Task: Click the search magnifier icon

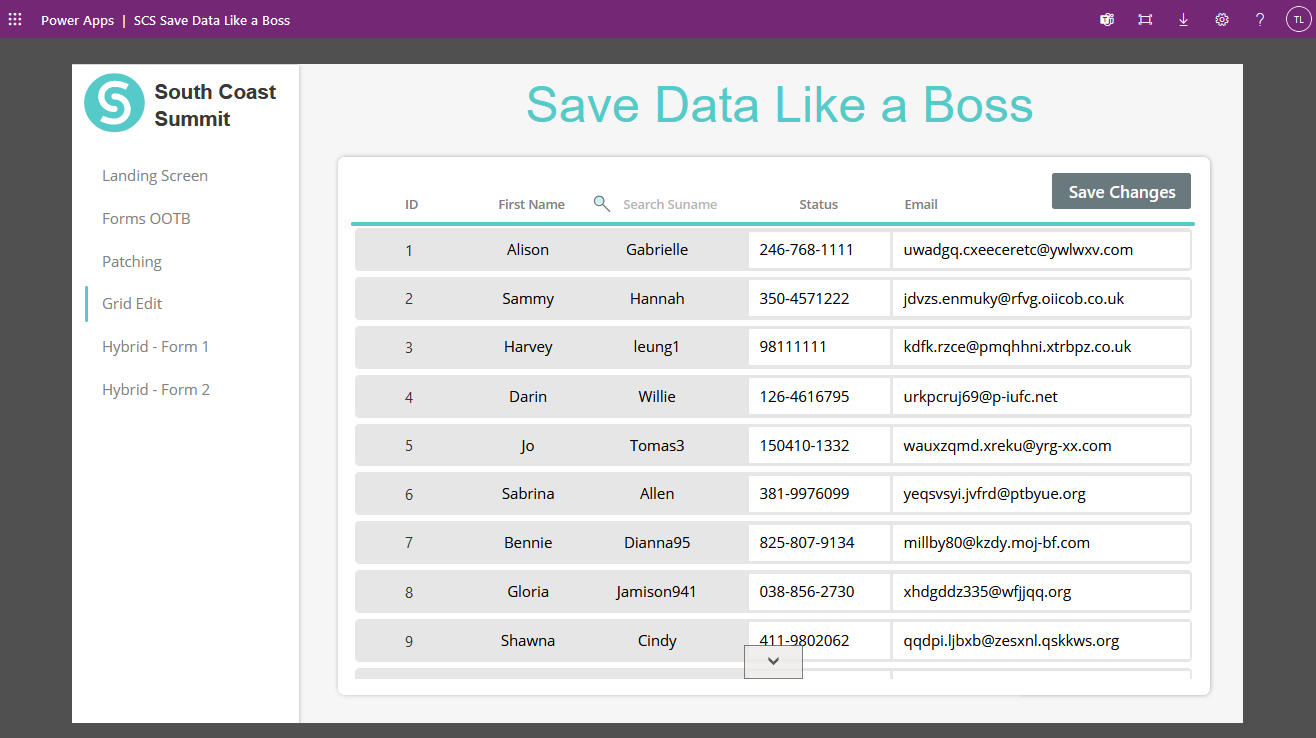Action: 601,203
